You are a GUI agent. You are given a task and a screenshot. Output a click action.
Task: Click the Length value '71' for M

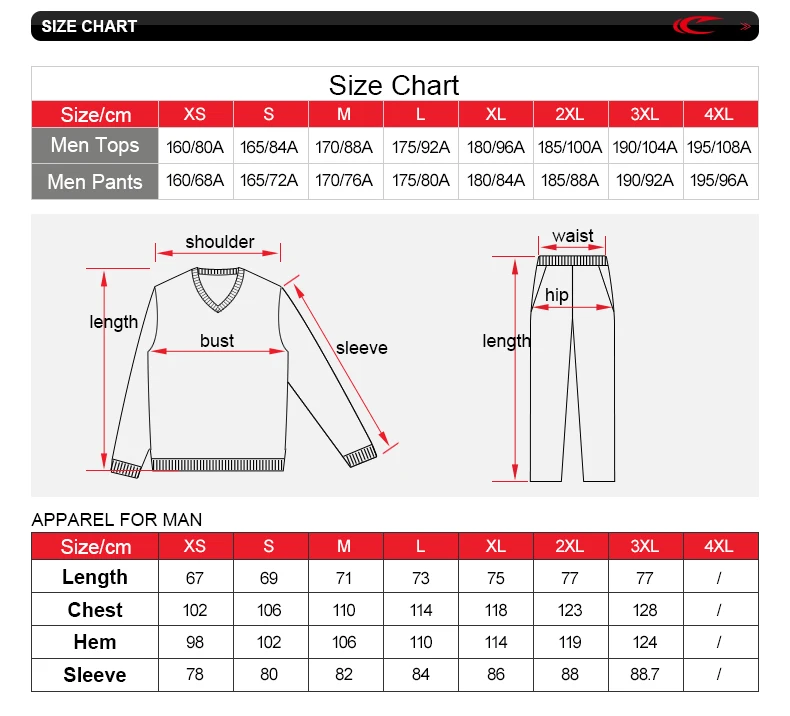(x=344, y=578)
